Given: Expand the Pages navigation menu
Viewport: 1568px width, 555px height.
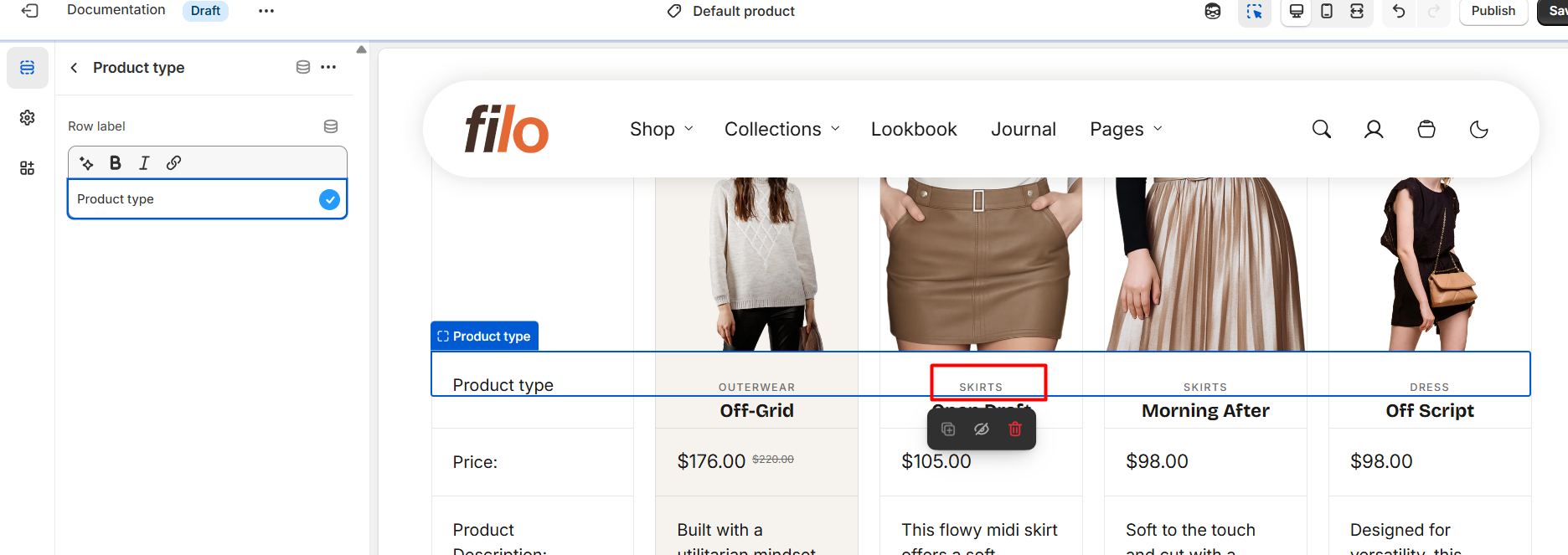Looking at the screenshot, I should pyautogui.click(x=1127, y=129).
